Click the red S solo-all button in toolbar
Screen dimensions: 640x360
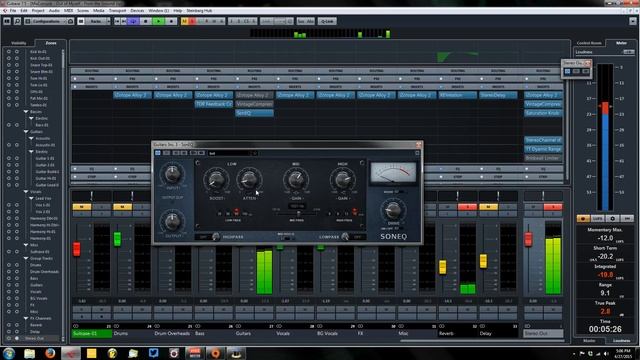(192, 21)
